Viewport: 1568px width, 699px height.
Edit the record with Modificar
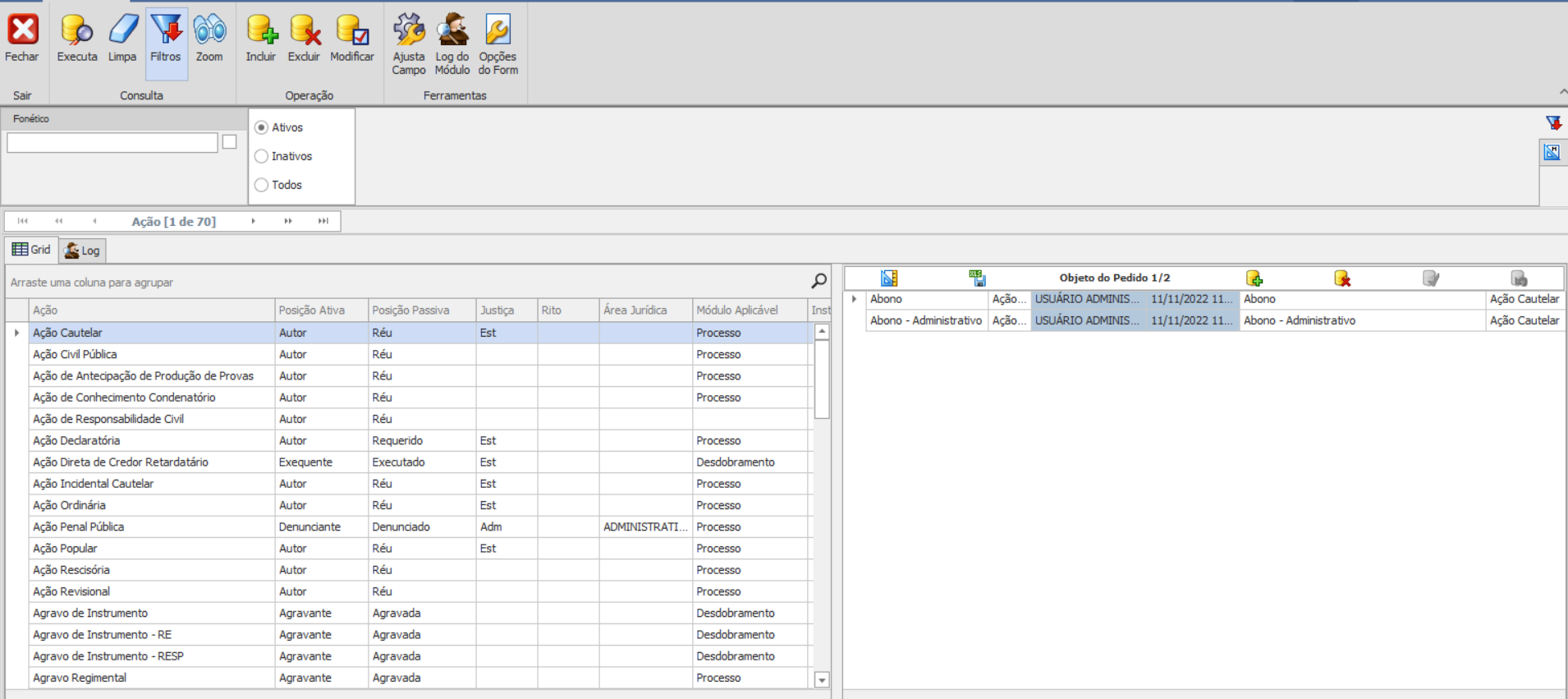[x=352, y=39]
